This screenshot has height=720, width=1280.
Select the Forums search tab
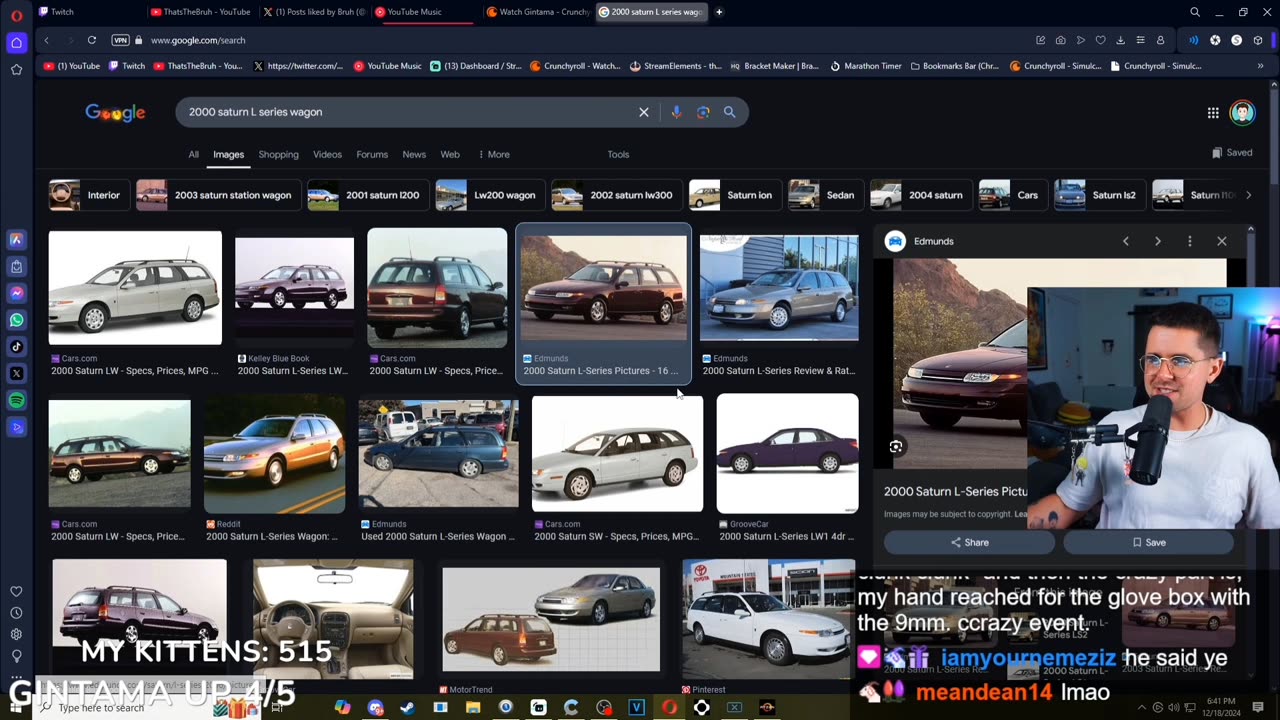point(372,154)
